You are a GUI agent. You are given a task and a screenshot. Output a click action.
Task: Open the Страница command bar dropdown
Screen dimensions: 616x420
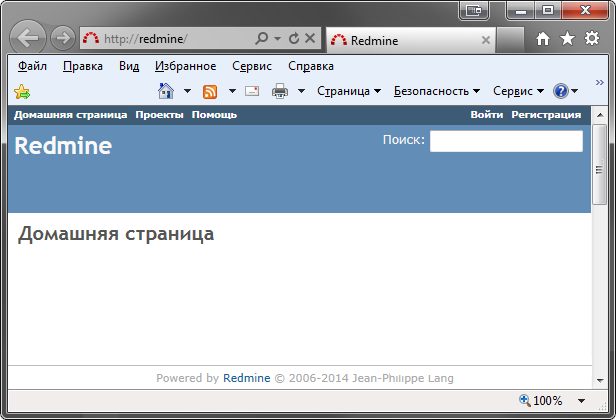coord(349,91)
